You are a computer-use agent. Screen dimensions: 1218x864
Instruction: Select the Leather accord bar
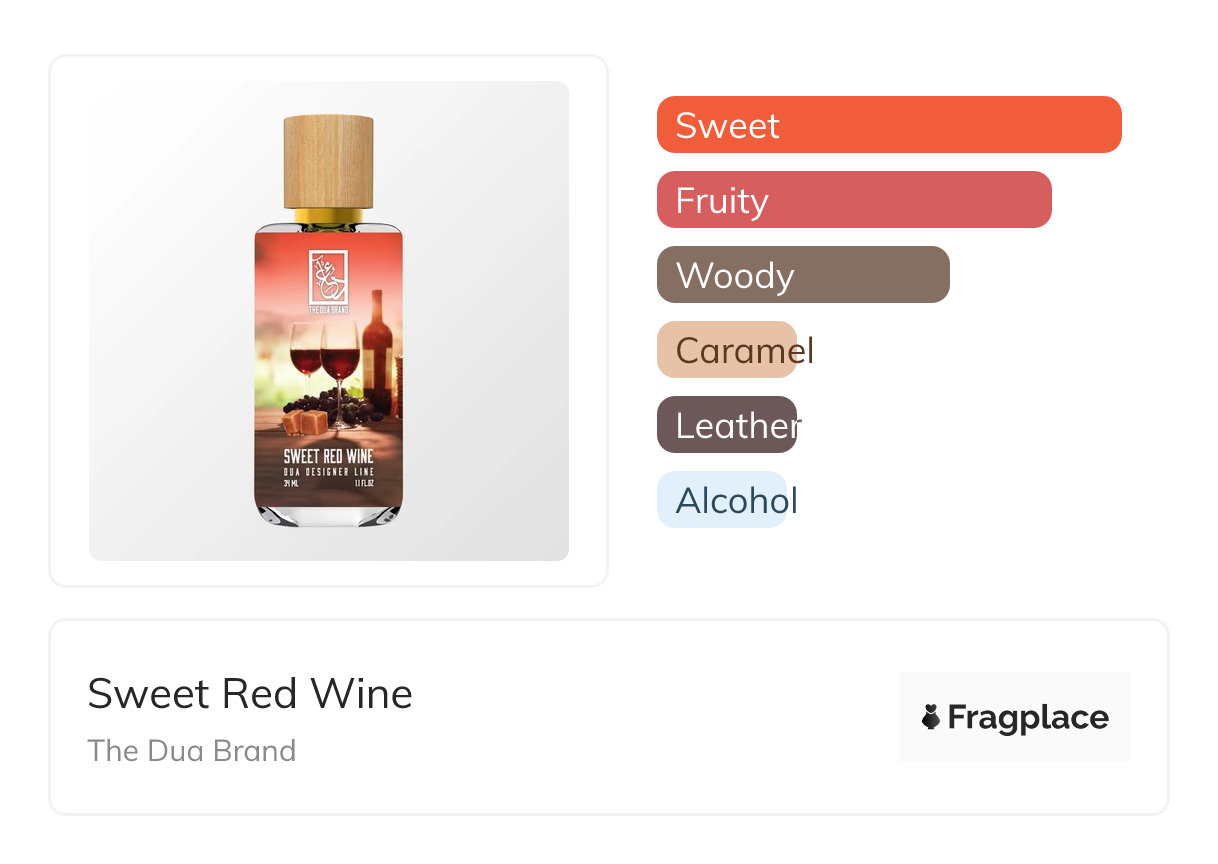point(727,425)
